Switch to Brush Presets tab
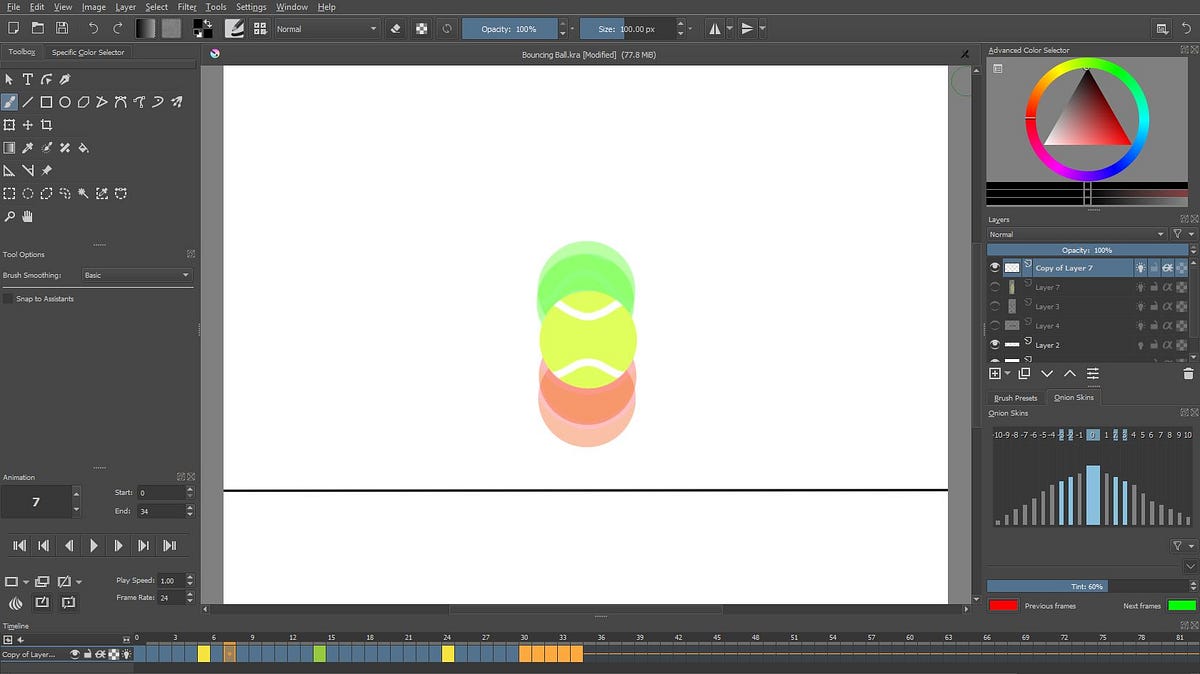The height and width of the screenshot is (674, 1200). click(x=1015, y=398)
